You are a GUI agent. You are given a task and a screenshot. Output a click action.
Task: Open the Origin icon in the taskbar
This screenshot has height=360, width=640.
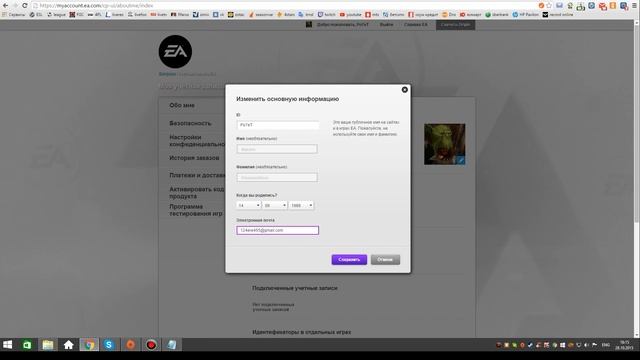click(130, 345)
